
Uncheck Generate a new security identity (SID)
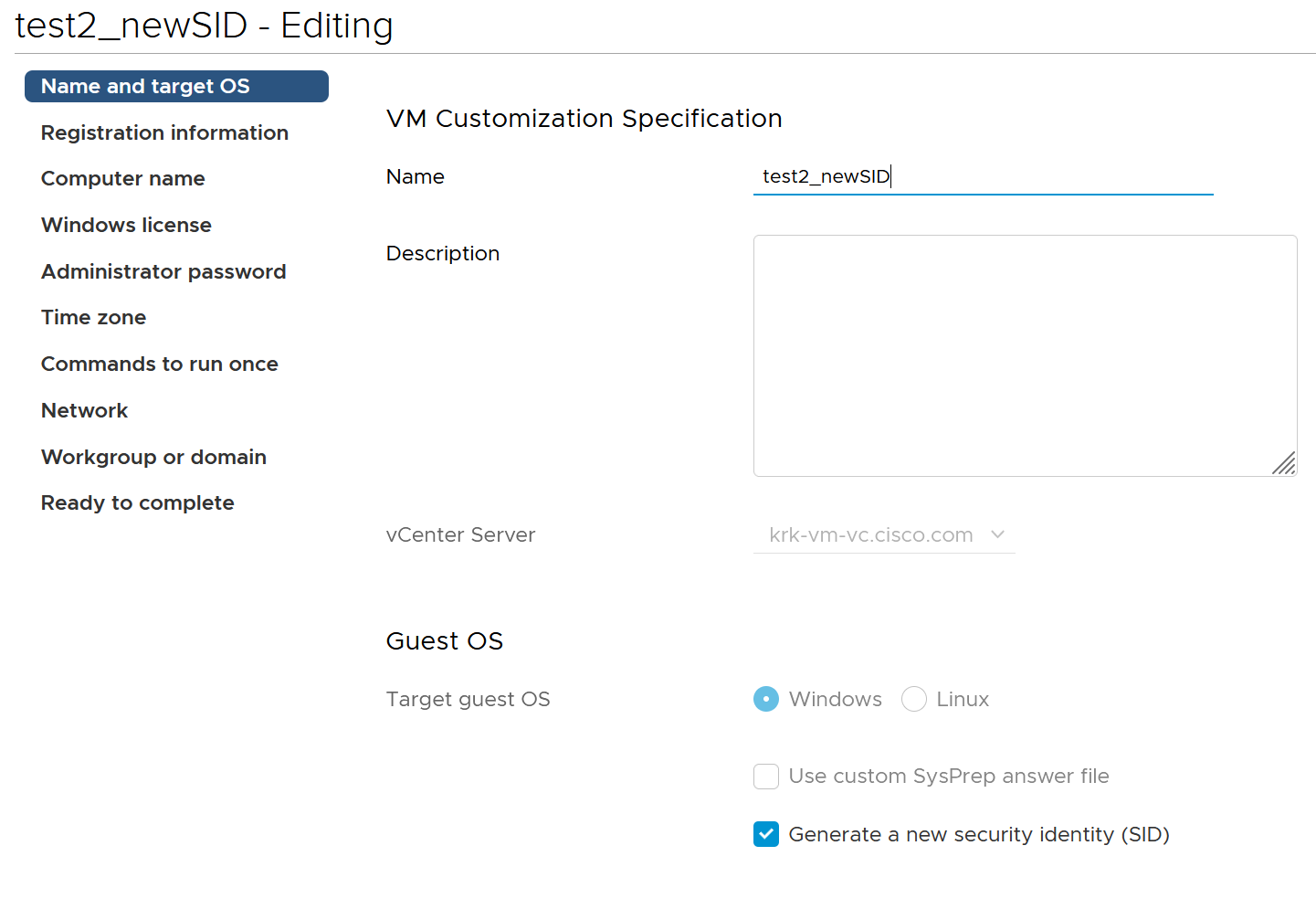point(766,834)
